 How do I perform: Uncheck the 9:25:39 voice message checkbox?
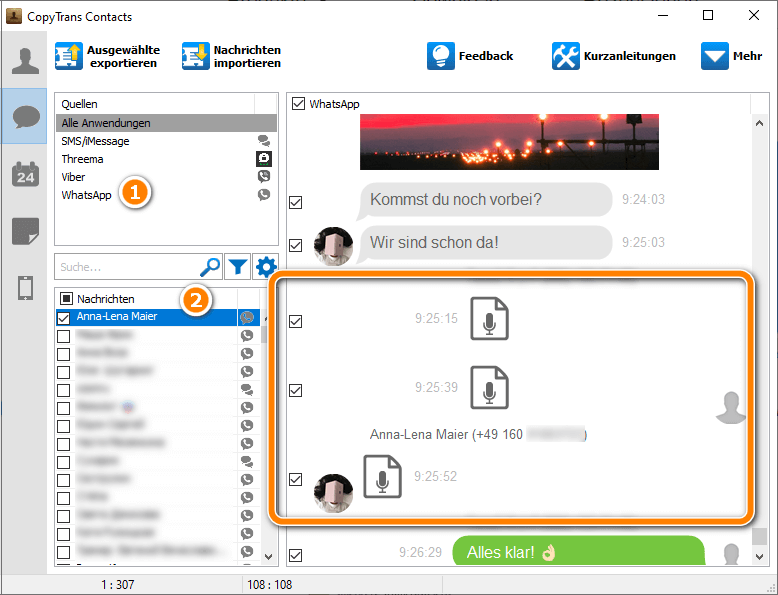tap(296, 391)
